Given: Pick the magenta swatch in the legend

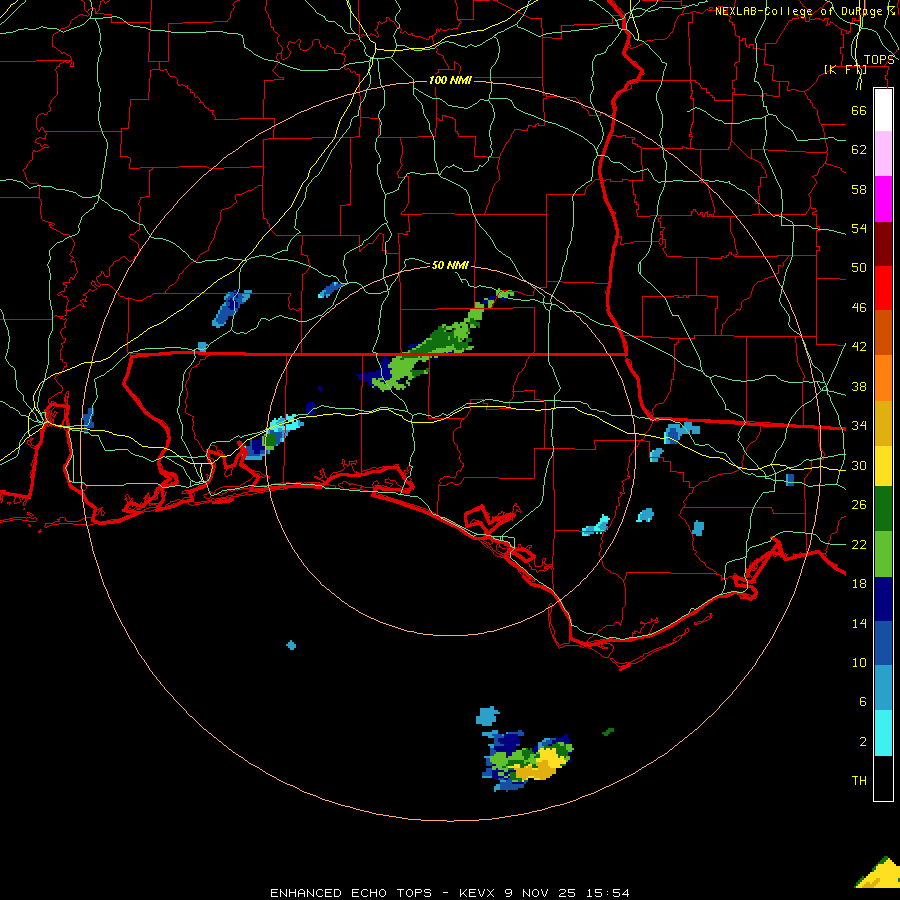Looking at the screenshot, I should pyautogui.click(x=883, y=199).
